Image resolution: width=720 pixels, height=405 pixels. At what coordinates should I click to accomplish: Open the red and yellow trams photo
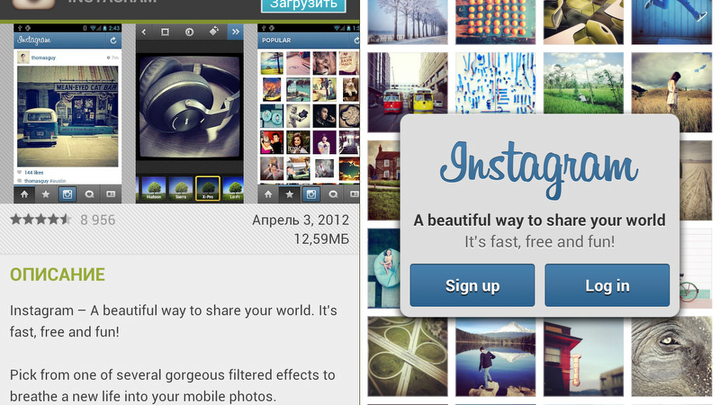(407, 92)
